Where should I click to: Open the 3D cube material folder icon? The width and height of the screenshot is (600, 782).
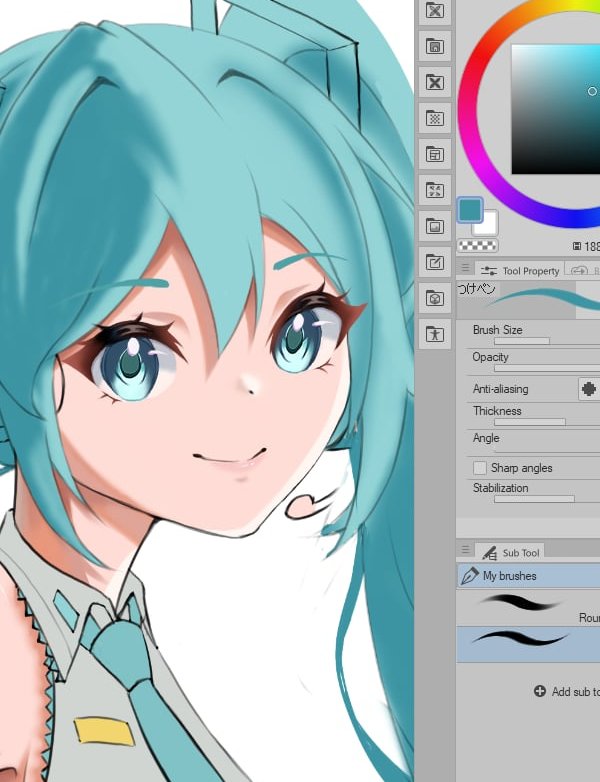435,298
